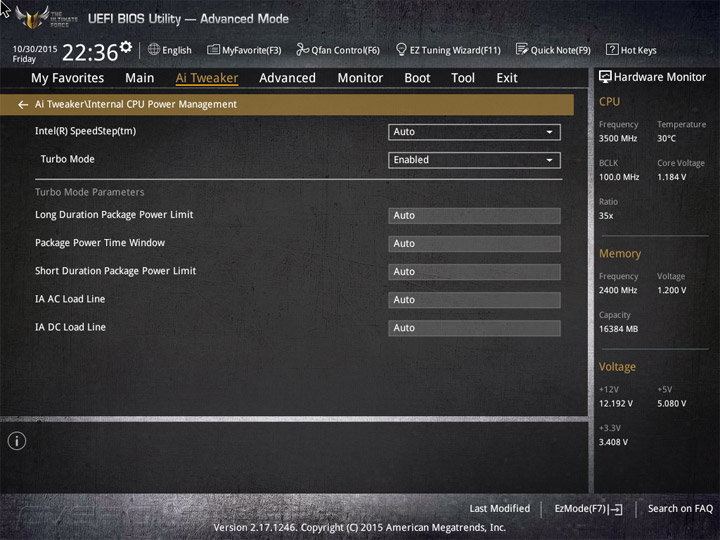Click the Voltage section heading
Viewport: 720px width, 540px height.
pyautogui.click(x=617, y=367)
